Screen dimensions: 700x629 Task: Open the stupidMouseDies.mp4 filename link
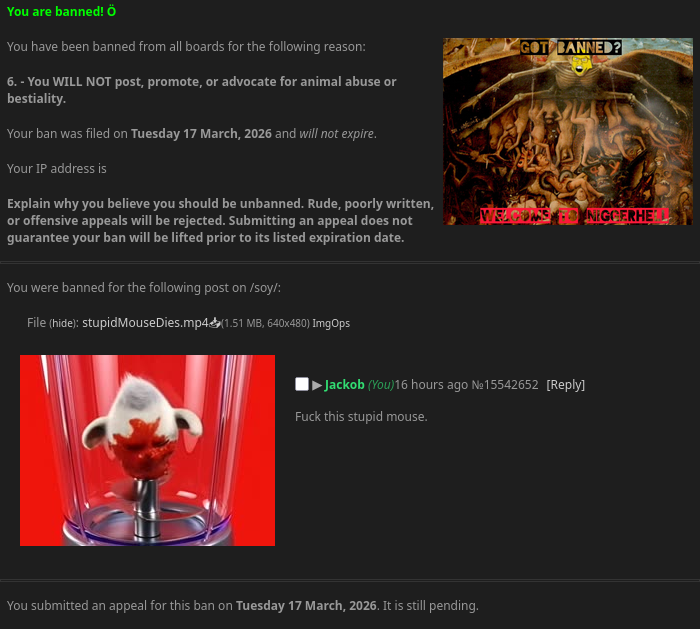(145, 322)
